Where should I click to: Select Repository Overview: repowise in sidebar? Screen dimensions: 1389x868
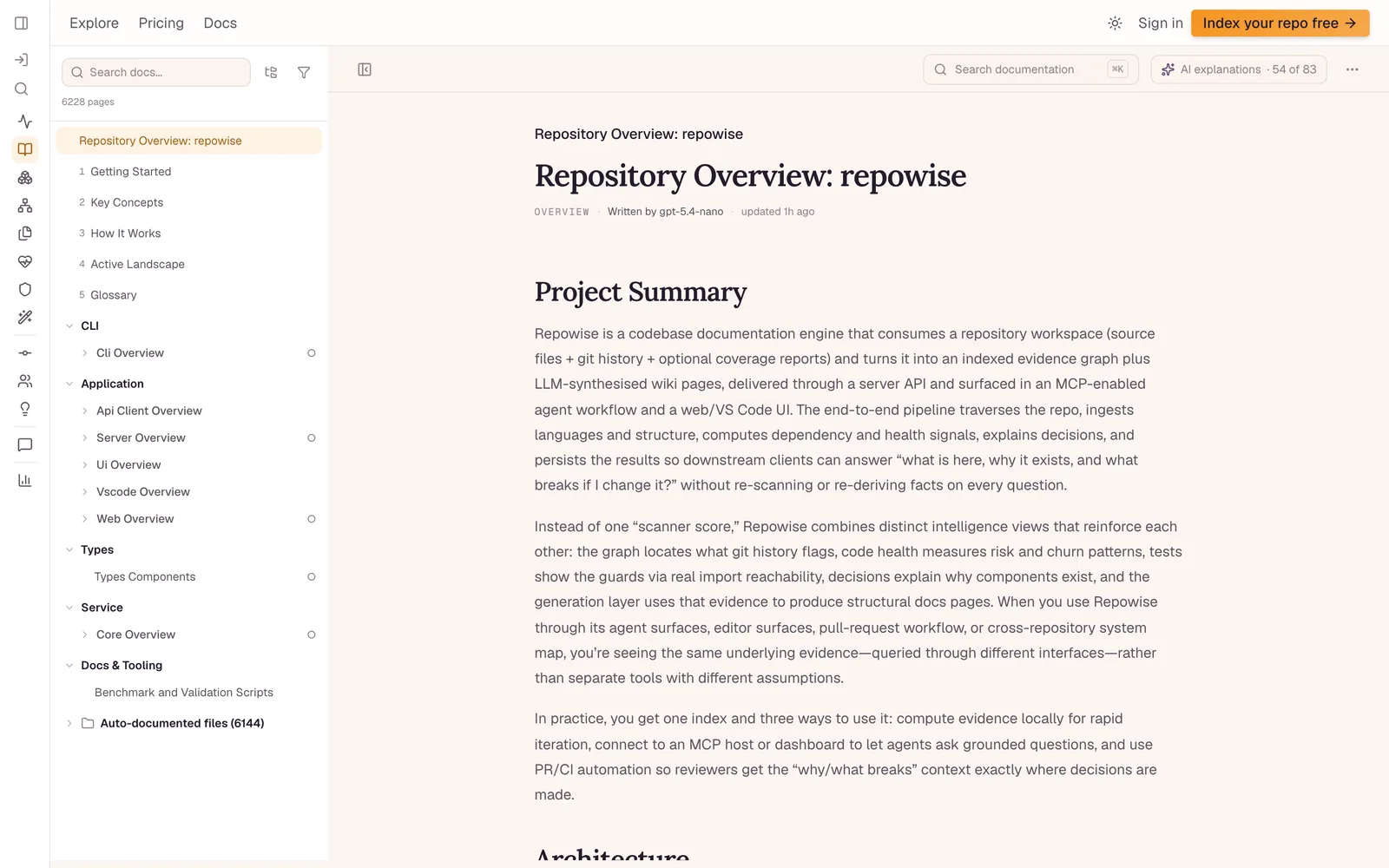click(x=189, y=141)
